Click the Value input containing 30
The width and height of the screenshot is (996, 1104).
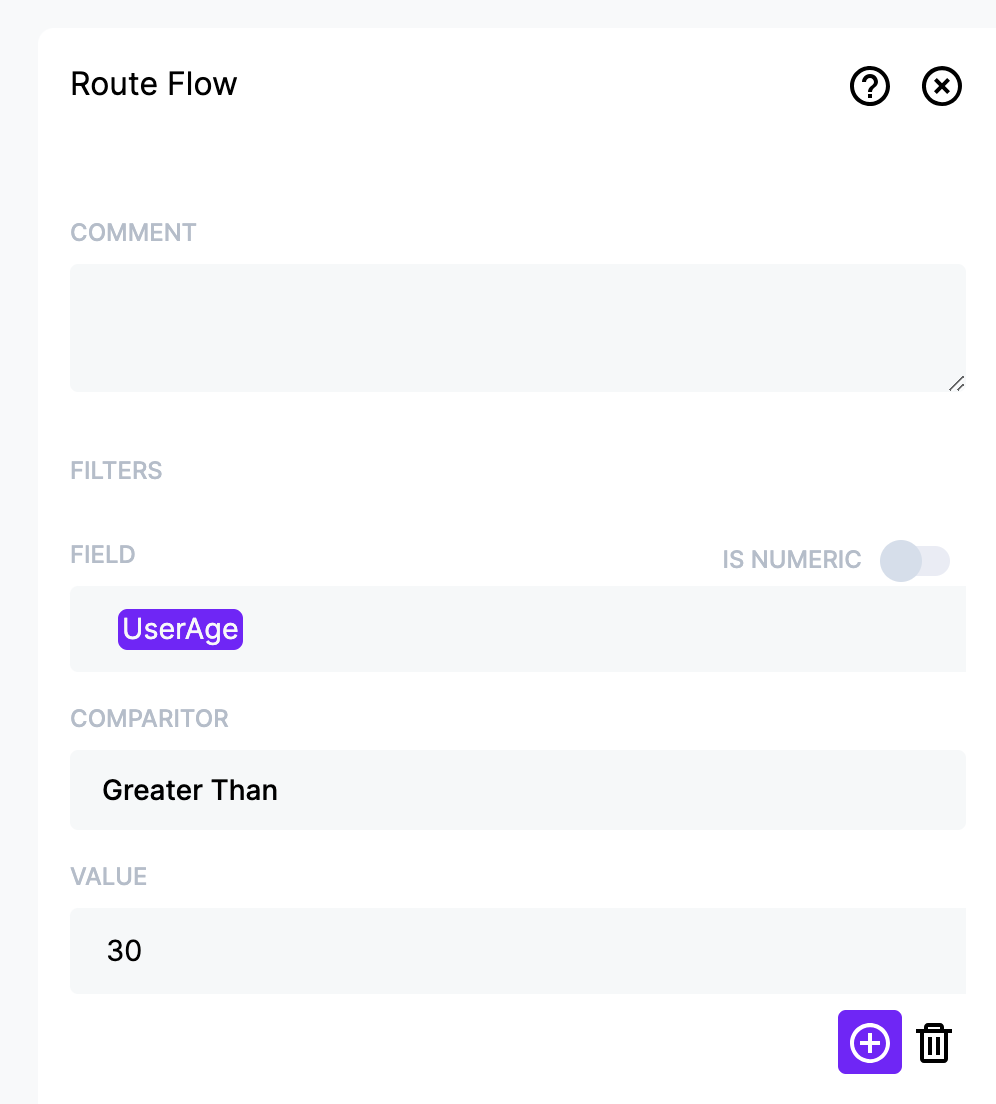tap(517, 951)
